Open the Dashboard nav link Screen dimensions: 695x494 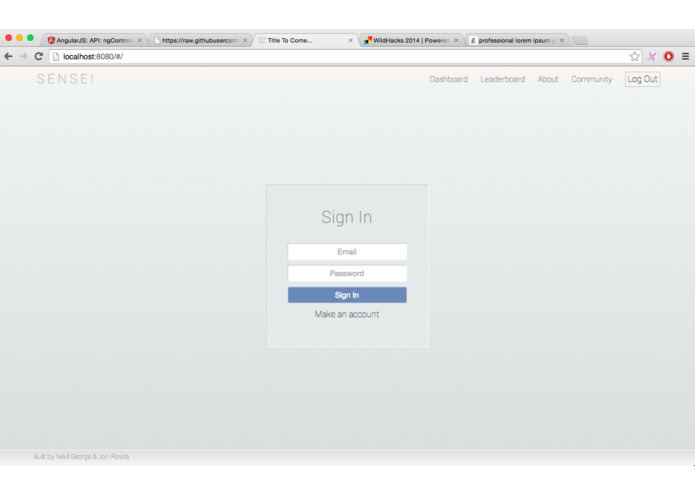pos(448,79)
